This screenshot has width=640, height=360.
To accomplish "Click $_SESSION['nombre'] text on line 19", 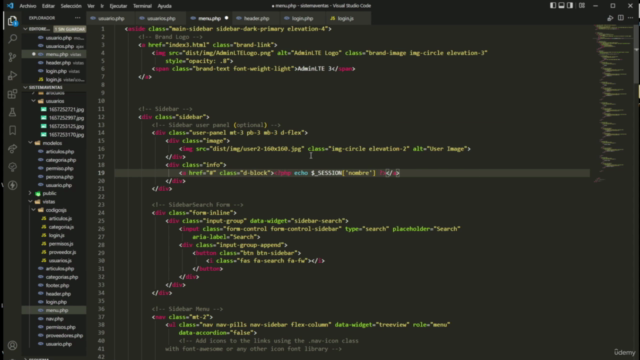I will (x=343, y=173).
